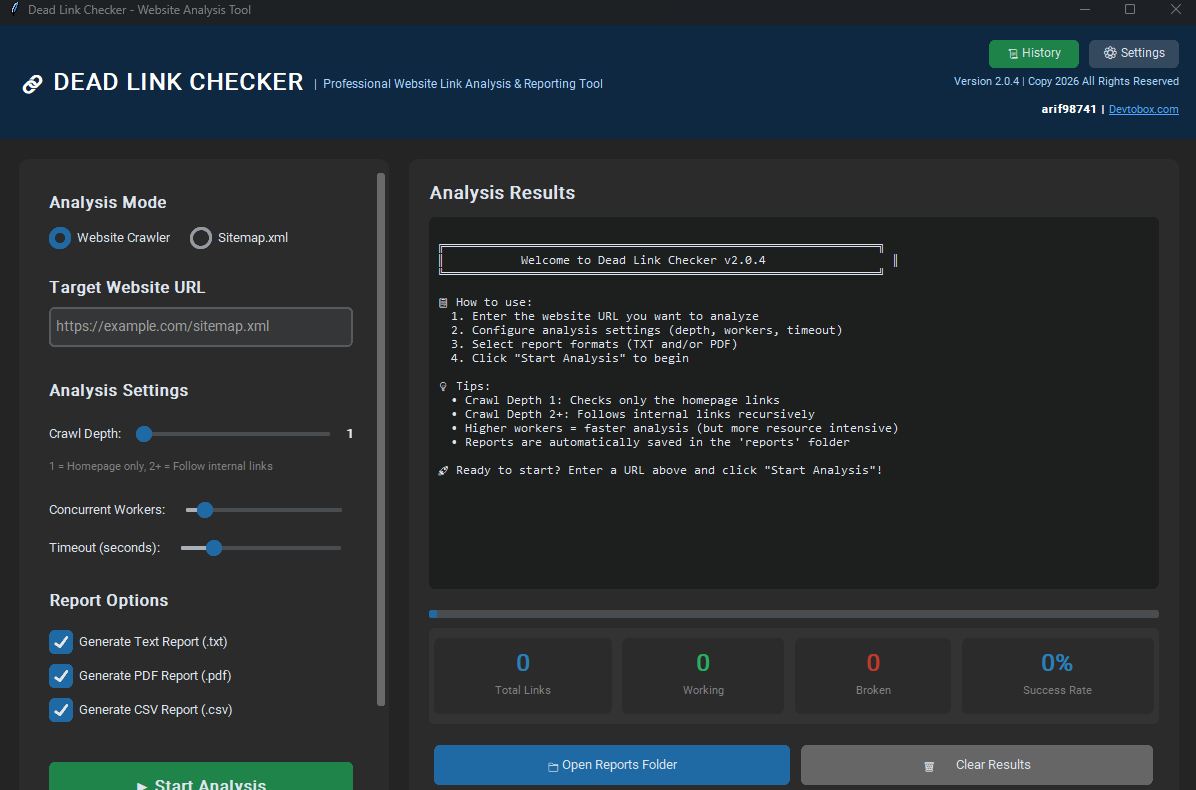The image size is (1196, 790).
Task: Click the folder icon on Open Reports Folder
Action: coord(551,764)
